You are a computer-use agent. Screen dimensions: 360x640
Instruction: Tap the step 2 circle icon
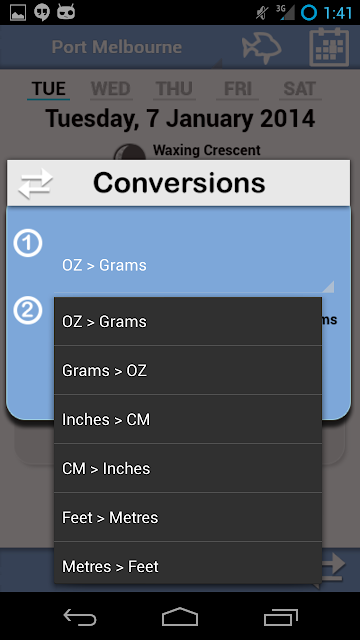28,311
